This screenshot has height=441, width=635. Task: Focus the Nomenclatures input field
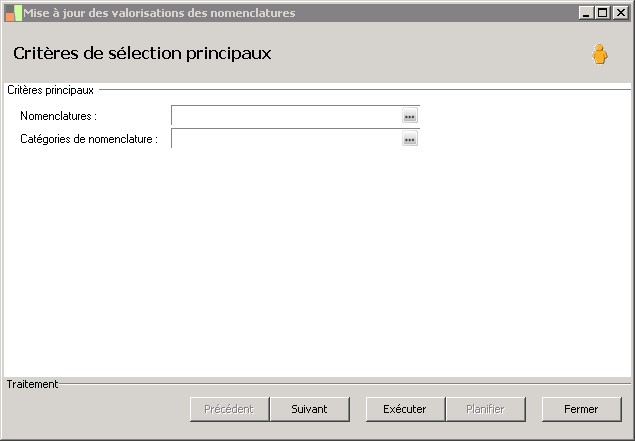point(286,117)
